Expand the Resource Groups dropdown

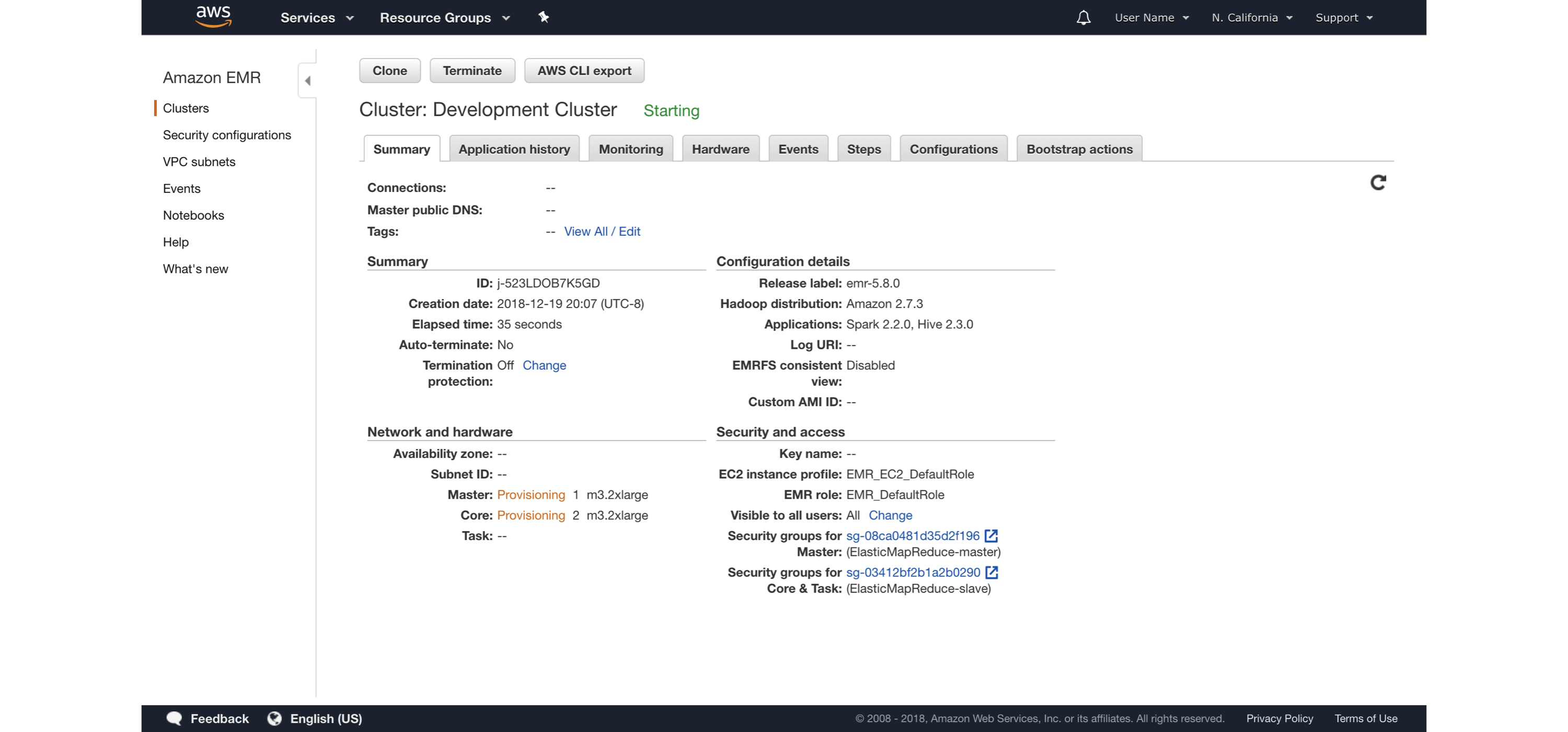[445, 18]
